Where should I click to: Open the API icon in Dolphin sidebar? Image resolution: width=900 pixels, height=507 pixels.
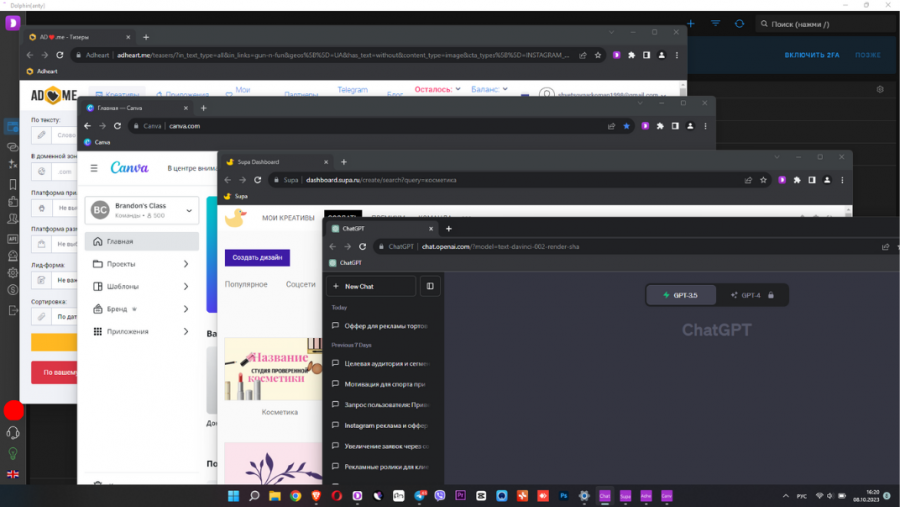click(13, 238)
